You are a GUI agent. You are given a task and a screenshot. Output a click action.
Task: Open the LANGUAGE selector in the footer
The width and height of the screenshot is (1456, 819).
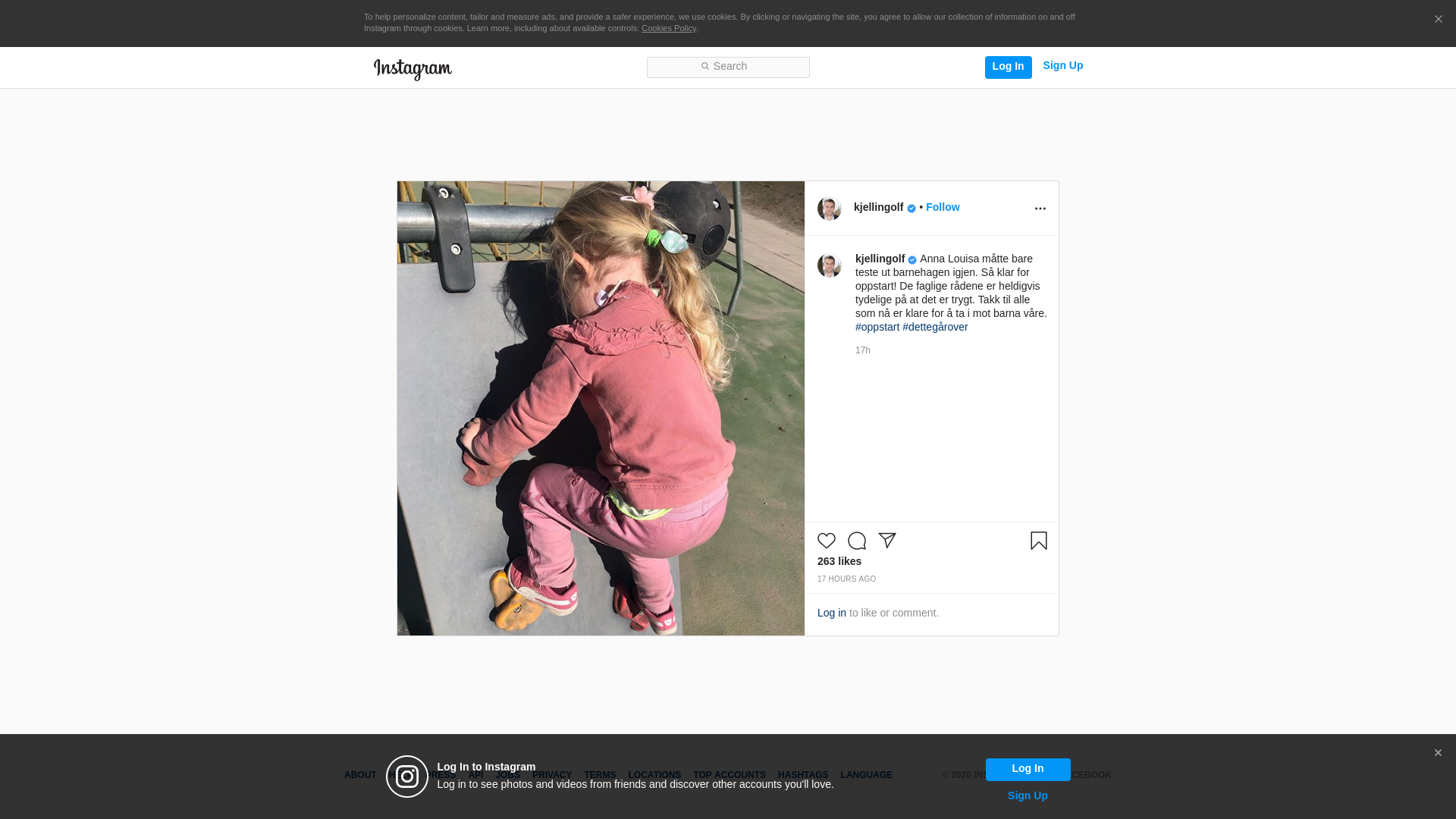[x=867, y=775]
